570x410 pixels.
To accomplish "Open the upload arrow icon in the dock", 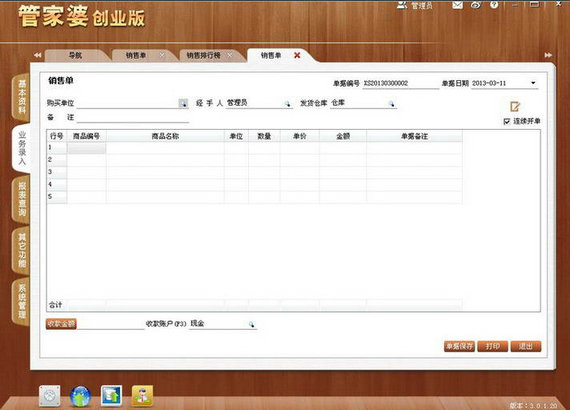I will [x=111, y=396].
